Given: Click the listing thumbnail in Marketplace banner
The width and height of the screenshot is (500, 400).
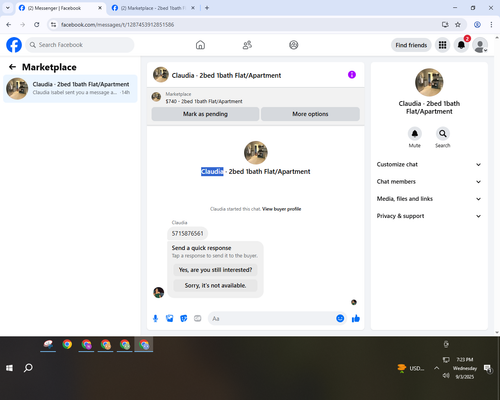Looking at the screenshot, I should point(156,97).
